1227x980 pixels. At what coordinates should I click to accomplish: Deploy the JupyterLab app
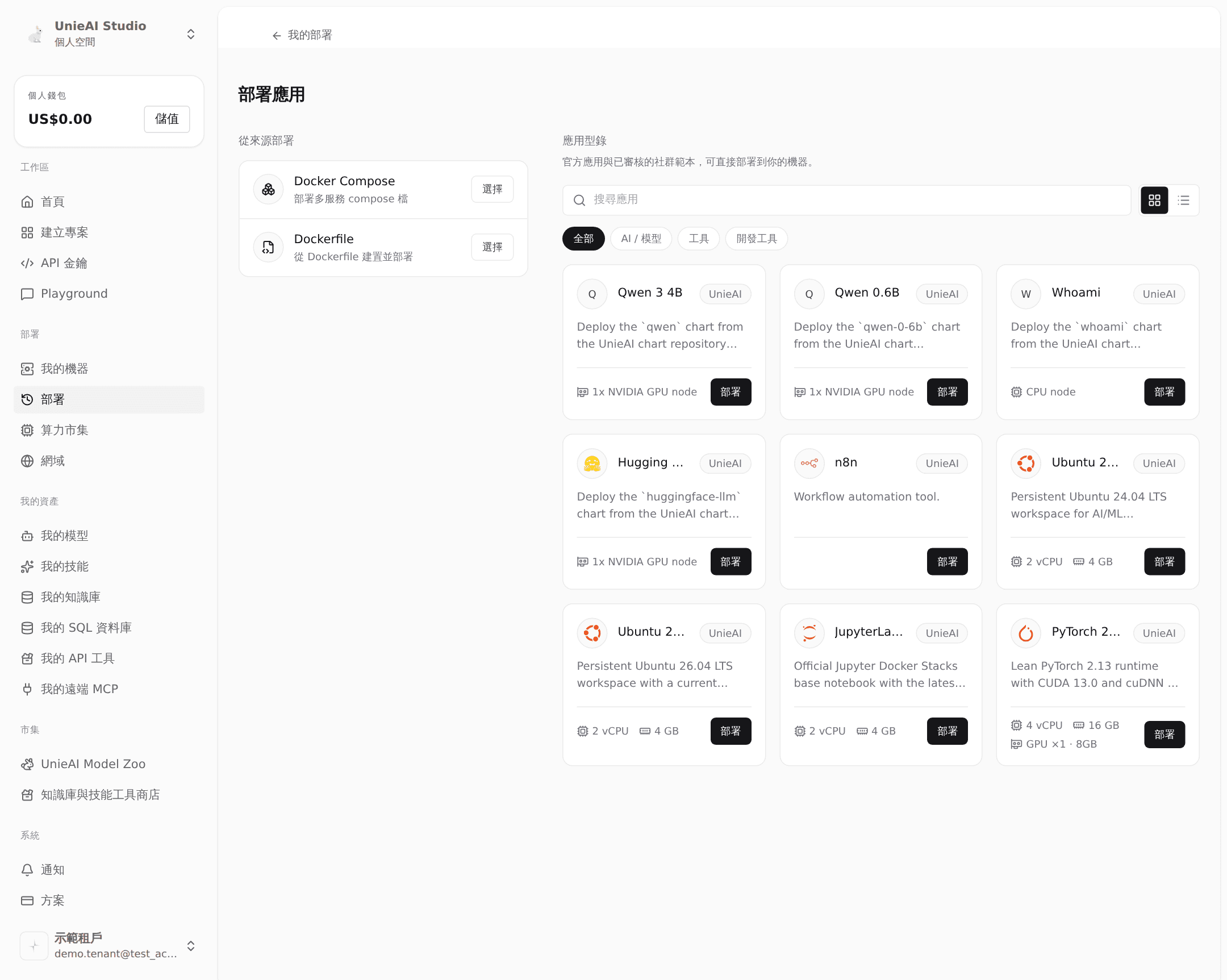(947, 731)
